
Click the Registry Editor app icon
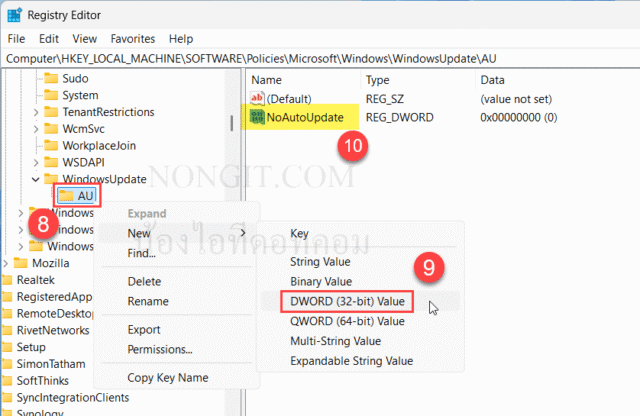(x=14, y=15)
